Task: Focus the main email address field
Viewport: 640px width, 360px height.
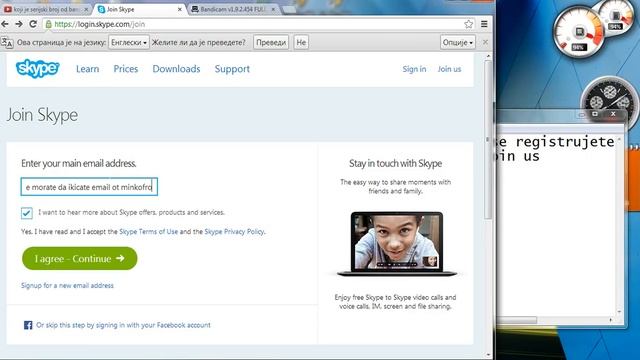Action: pos(89,187)
